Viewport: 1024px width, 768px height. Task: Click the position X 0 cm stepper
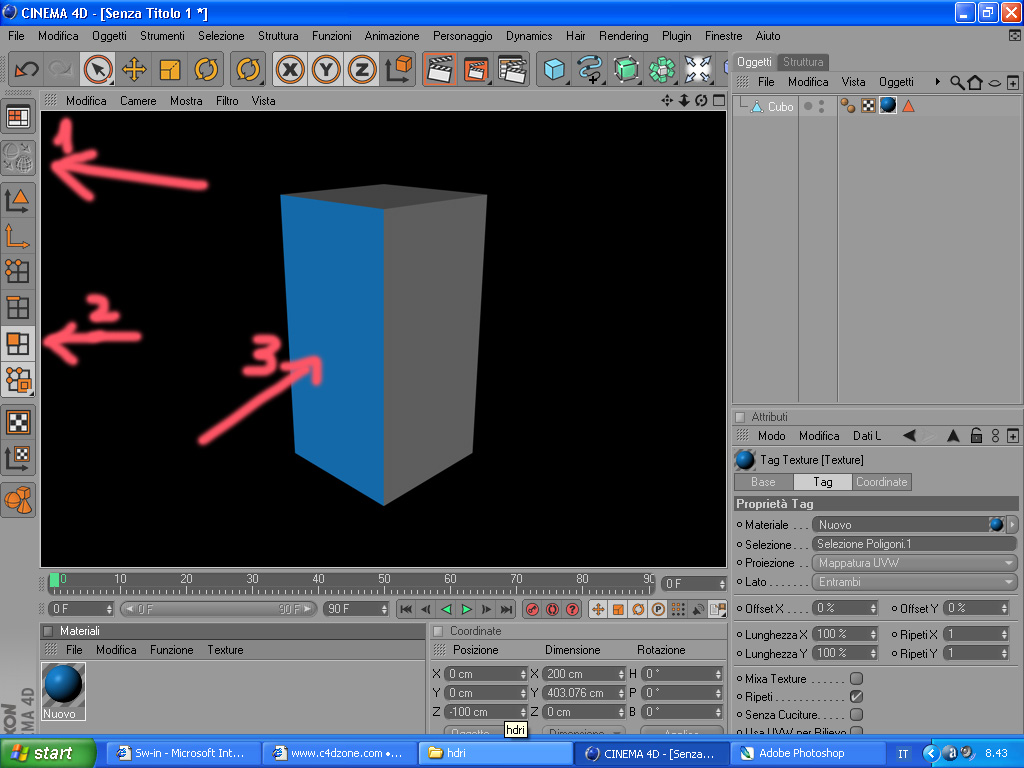point(523,674)
